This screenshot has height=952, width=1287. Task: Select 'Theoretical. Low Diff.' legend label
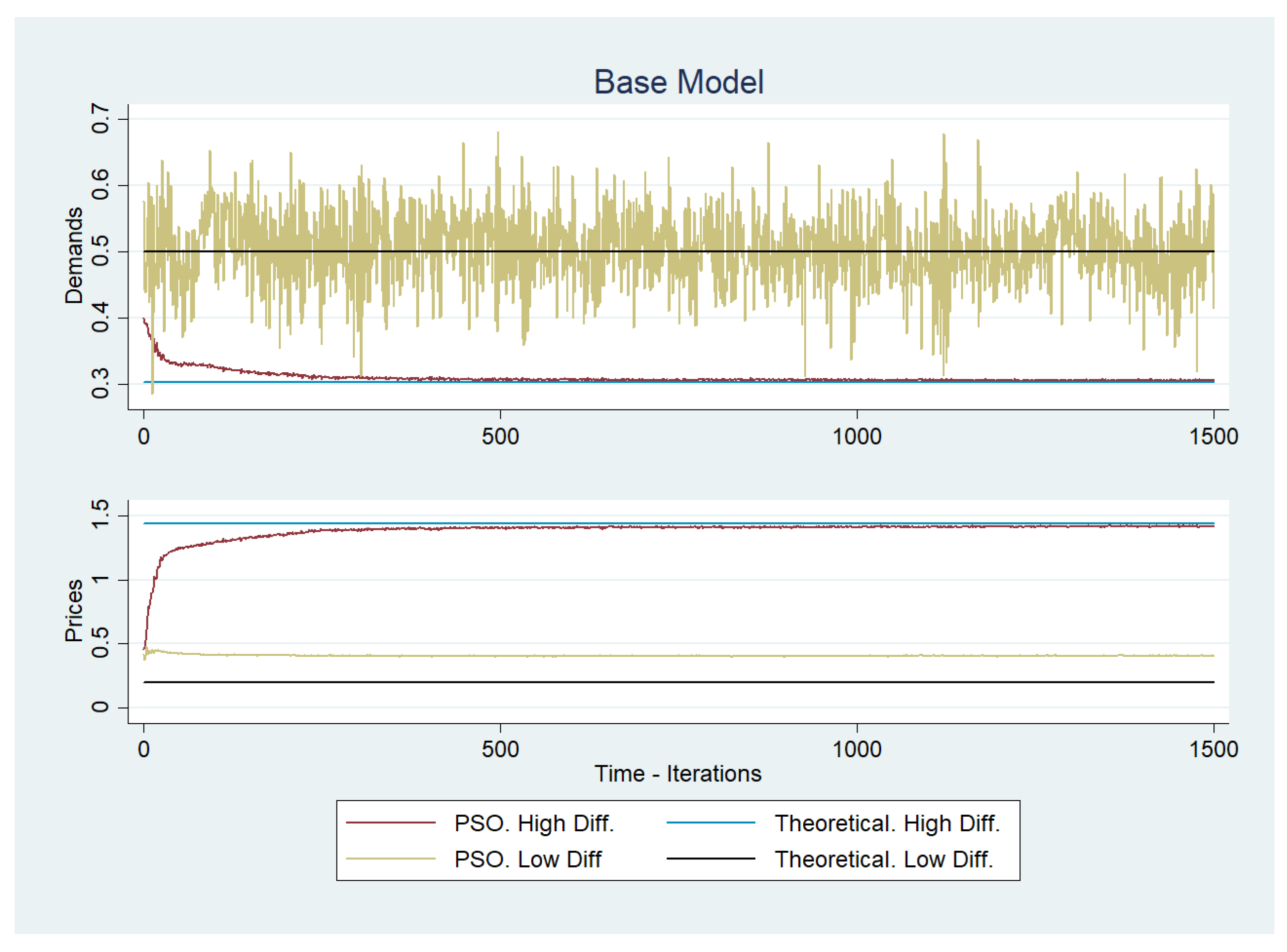(x=884, y=859)
